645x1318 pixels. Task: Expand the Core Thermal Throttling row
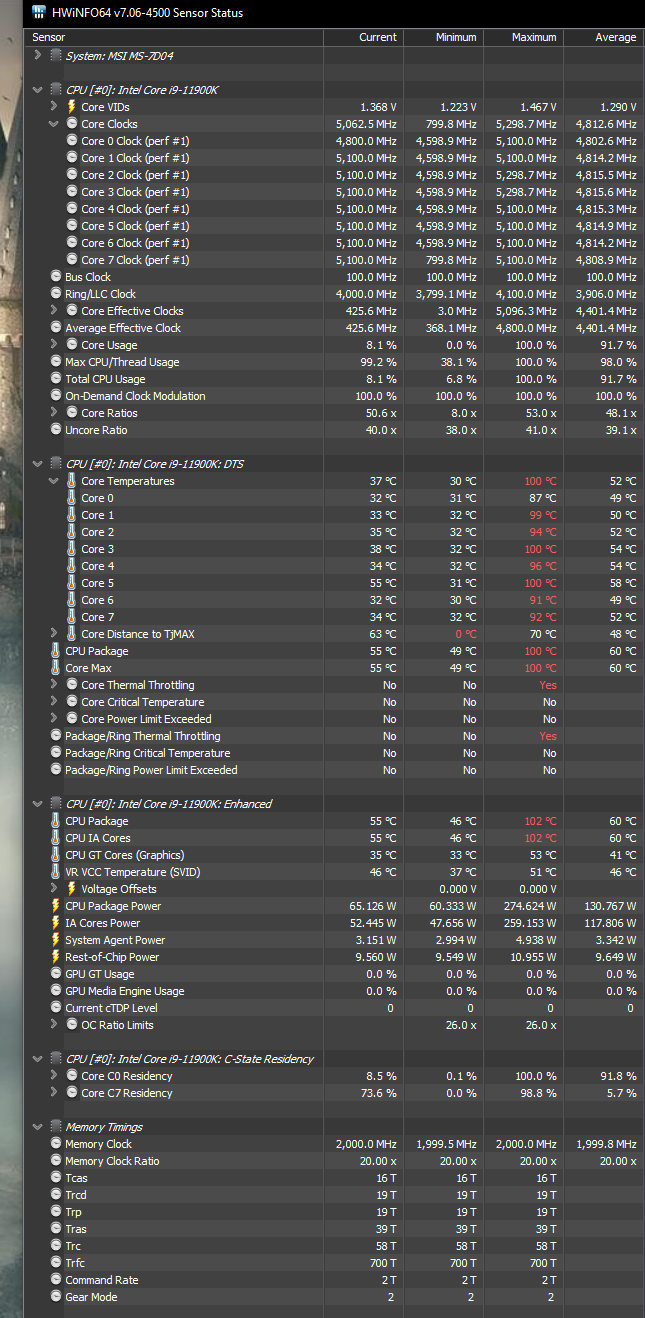pos(54,685)
